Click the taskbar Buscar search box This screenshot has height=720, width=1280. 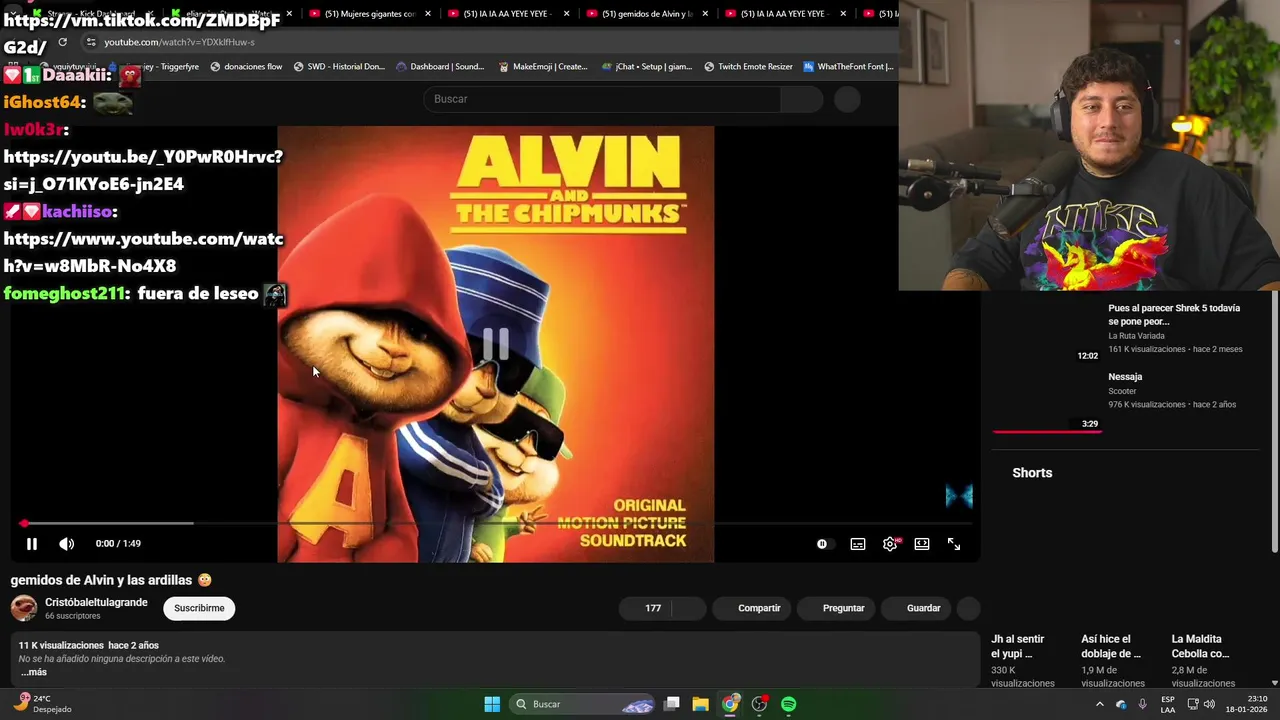(584, 704)
